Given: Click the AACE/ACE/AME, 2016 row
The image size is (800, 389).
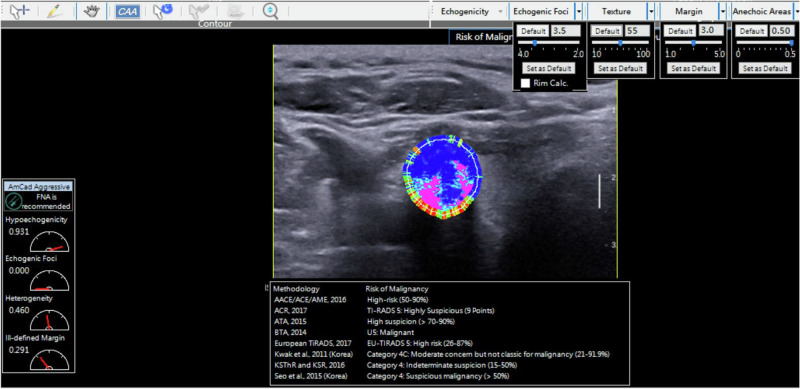Looking at the screenshot, I should (449, 300).
